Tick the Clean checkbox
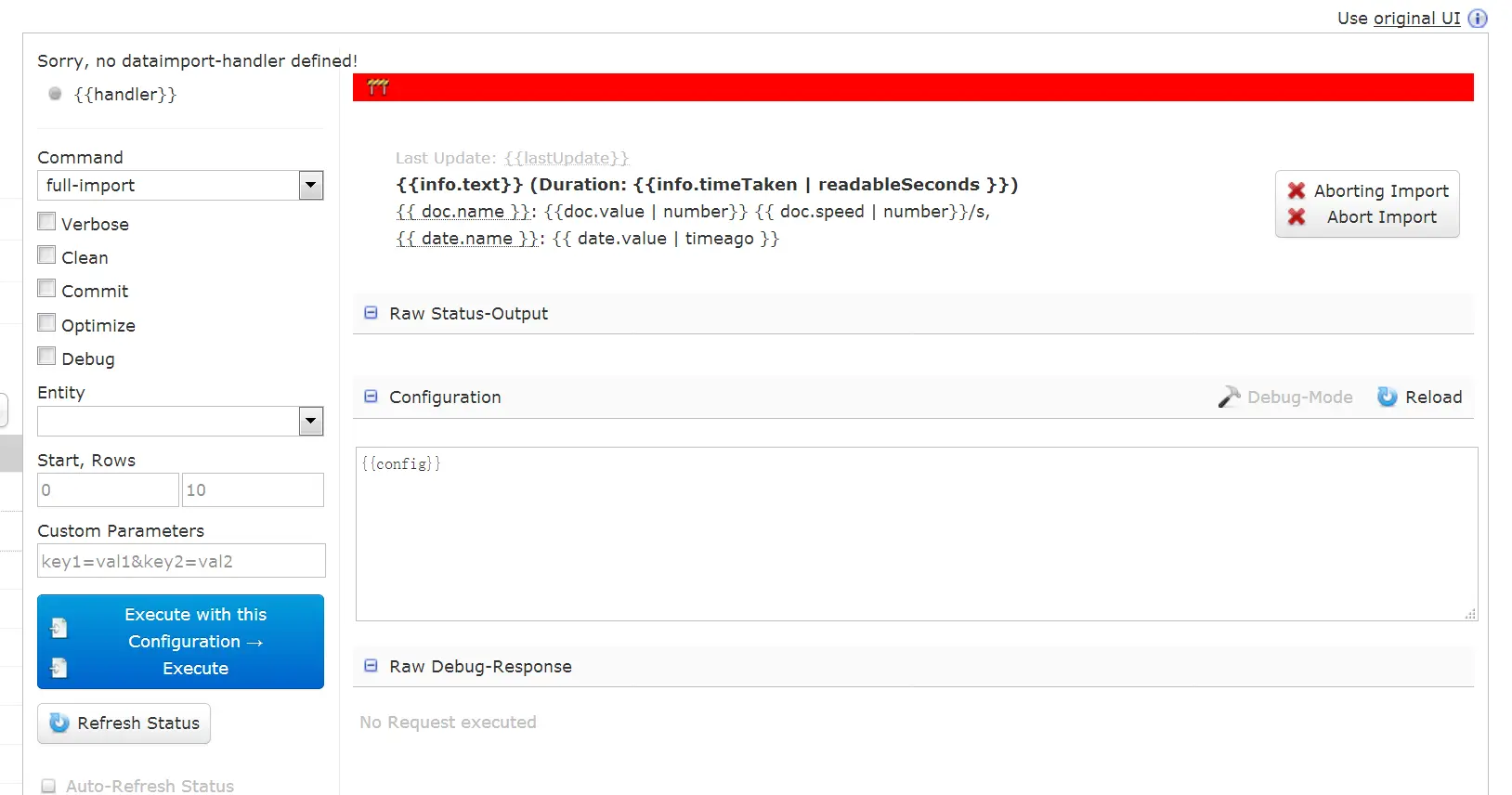 (x=46, y=254)
